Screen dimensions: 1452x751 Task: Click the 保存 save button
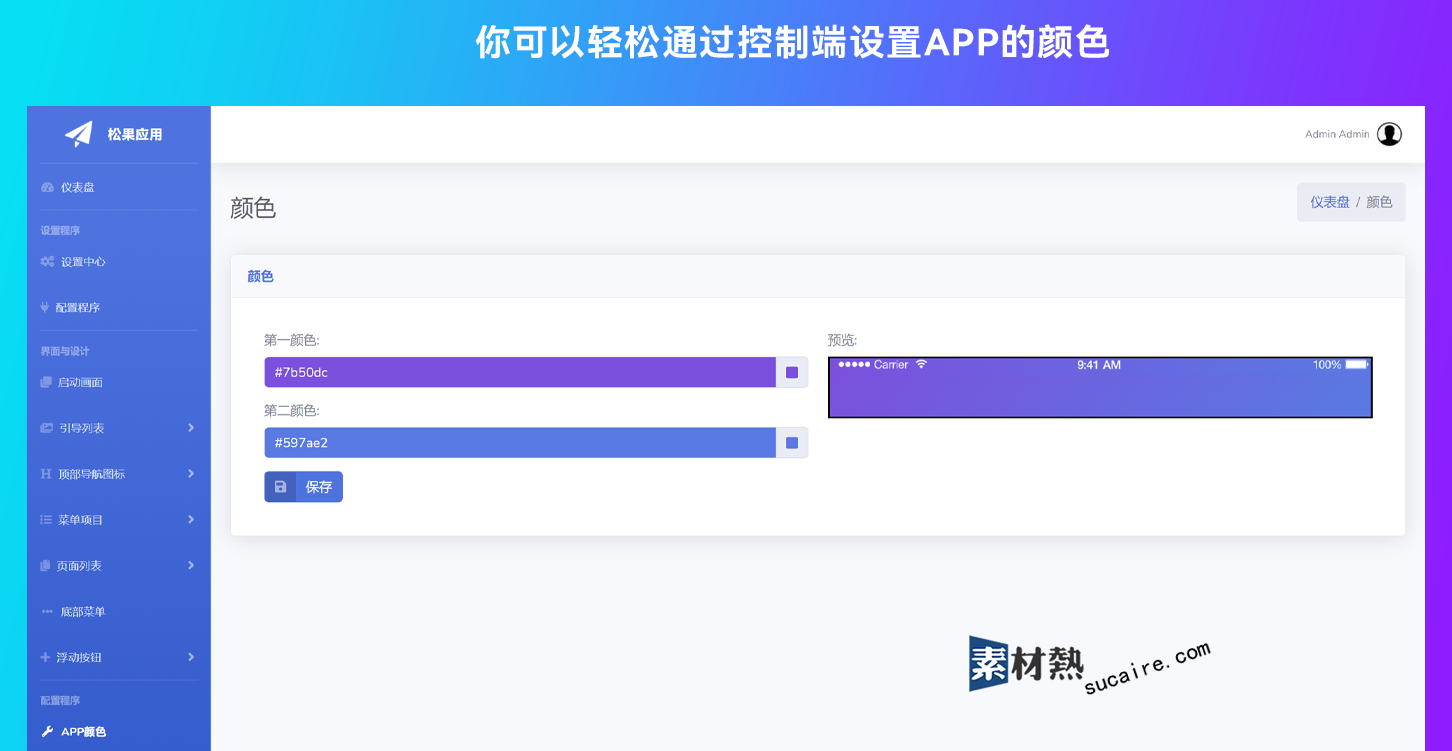(x=304, y=487)
